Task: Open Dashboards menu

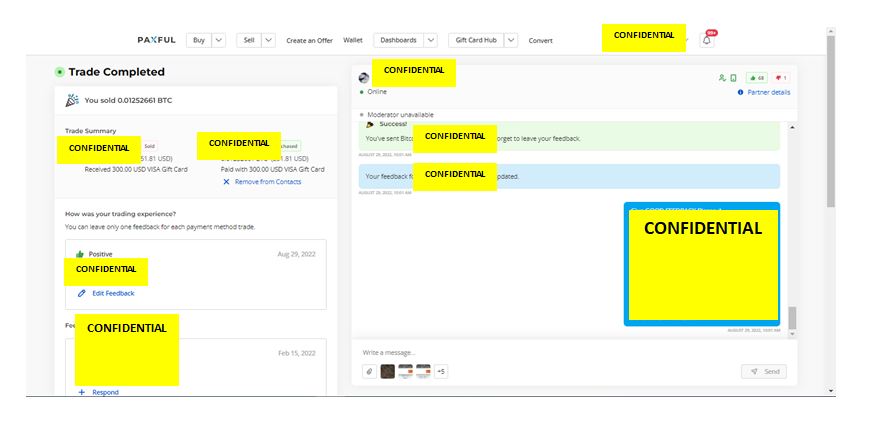Action: [399, 40]
